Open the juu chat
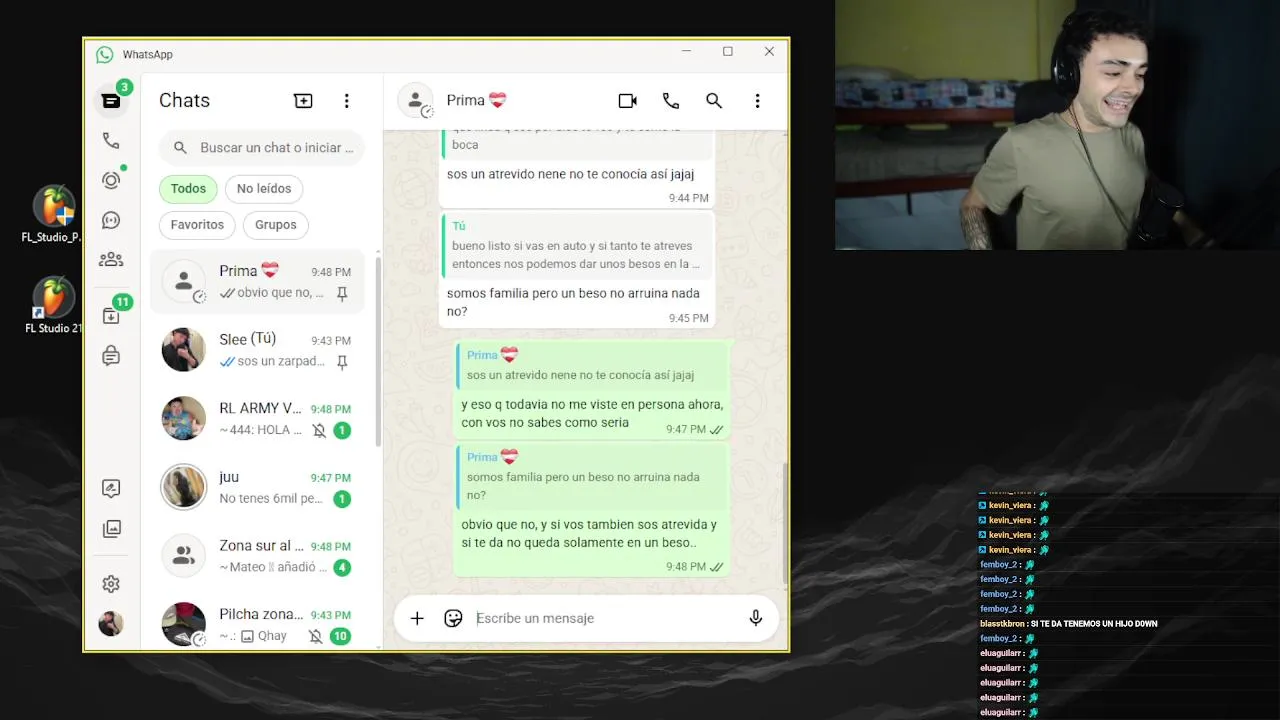The width and height of the screenshot is (1280, 720). [258, 487]
